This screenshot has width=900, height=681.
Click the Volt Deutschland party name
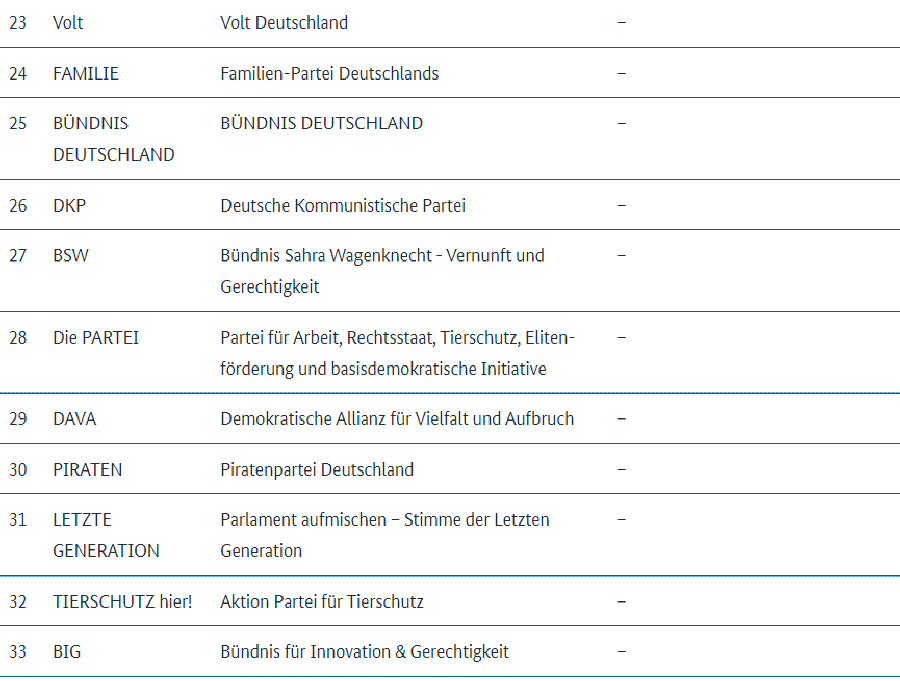coord(284,22)
